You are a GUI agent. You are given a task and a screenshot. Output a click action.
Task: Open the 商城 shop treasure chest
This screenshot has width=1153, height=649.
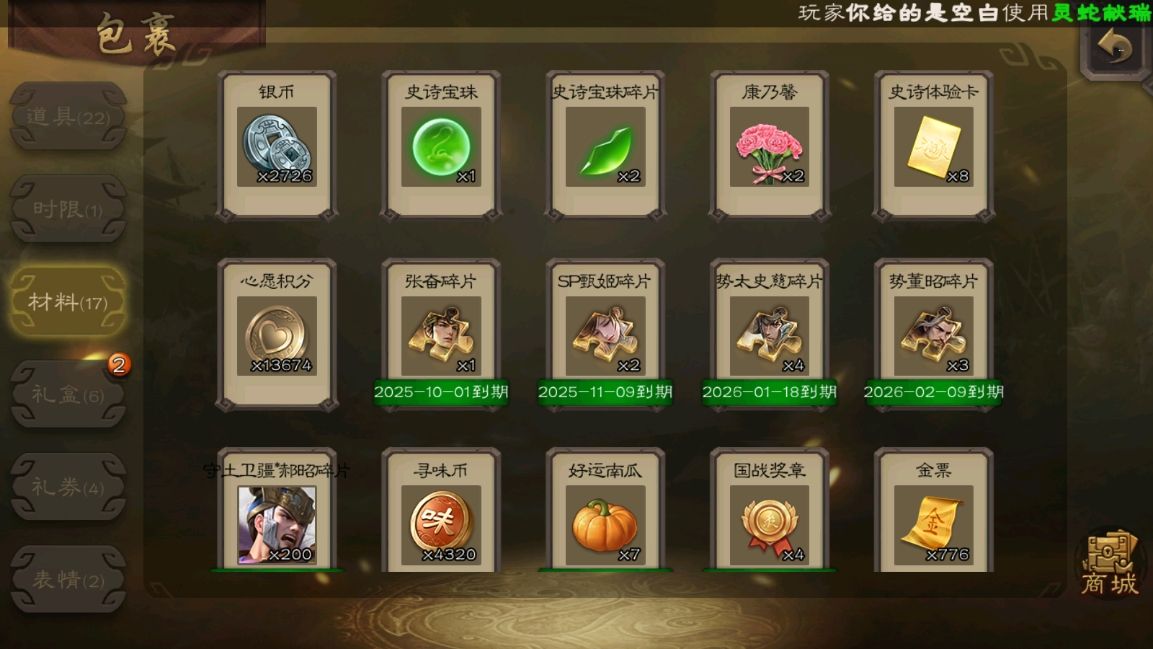(1109, 564)
